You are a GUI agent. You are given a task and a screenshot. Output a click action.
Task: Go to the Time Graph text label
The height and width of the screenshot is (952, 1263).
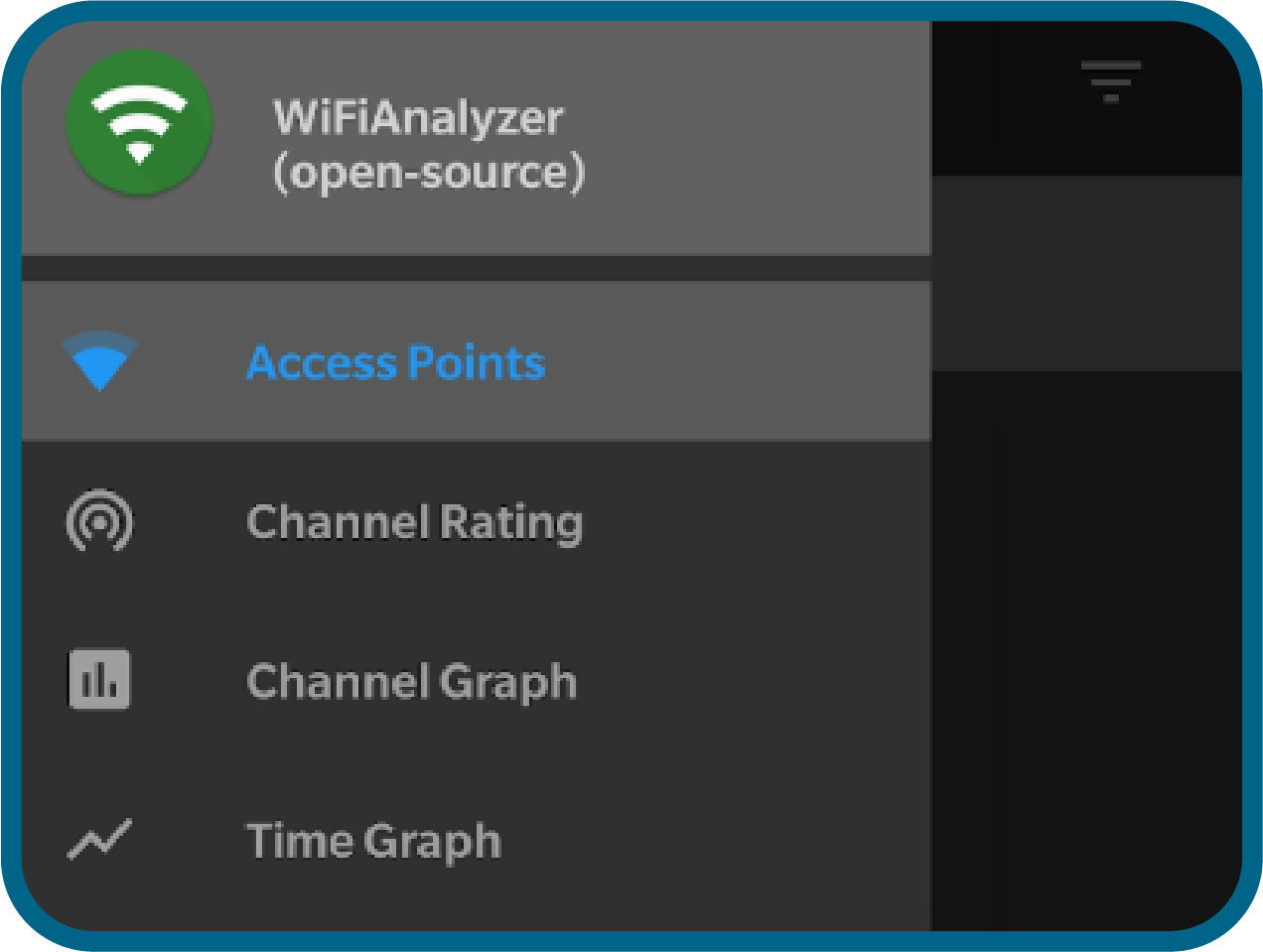click(373, 841)
